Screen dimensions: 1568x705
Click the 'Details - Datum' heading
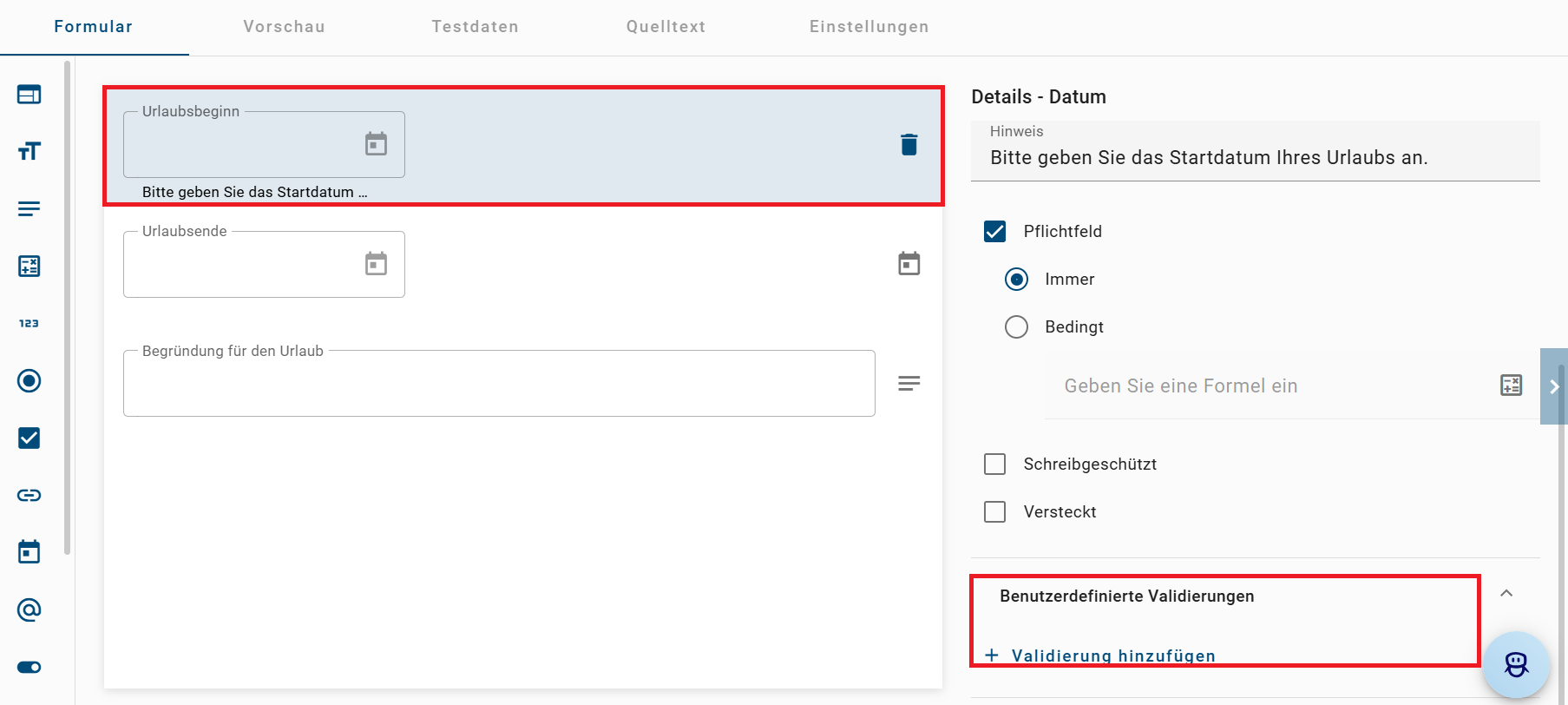pyautogui.click(x=1039, y=96)
